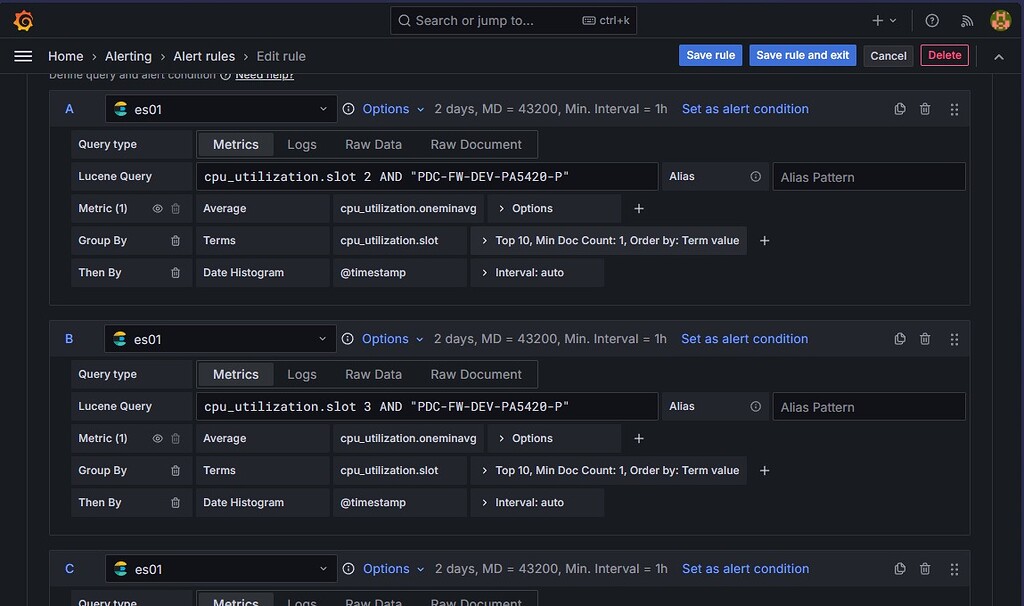Click the Alias Pattern input in query A
The width and height of the screenshot is (1024, 606).
click(868, 176)
